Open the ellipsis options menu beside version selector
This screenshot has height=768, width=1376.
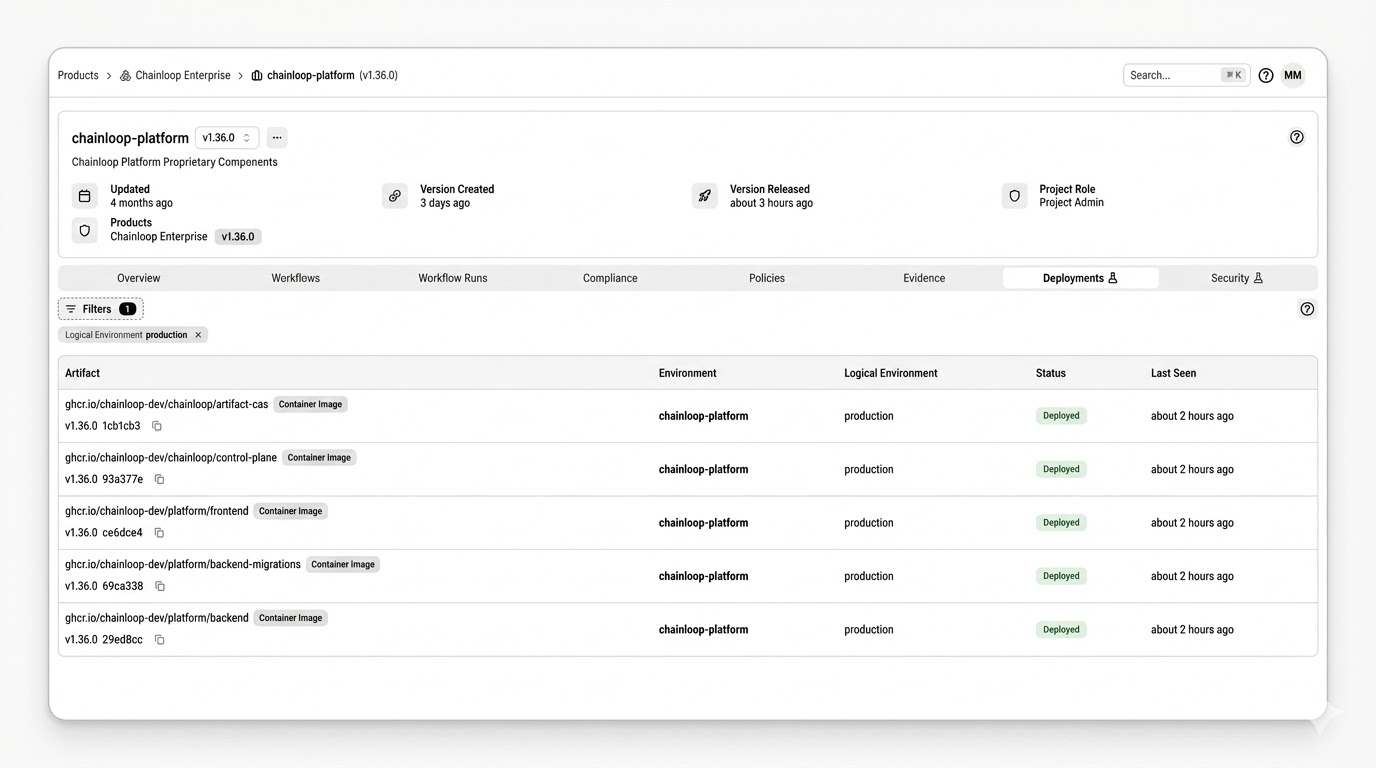277,137
